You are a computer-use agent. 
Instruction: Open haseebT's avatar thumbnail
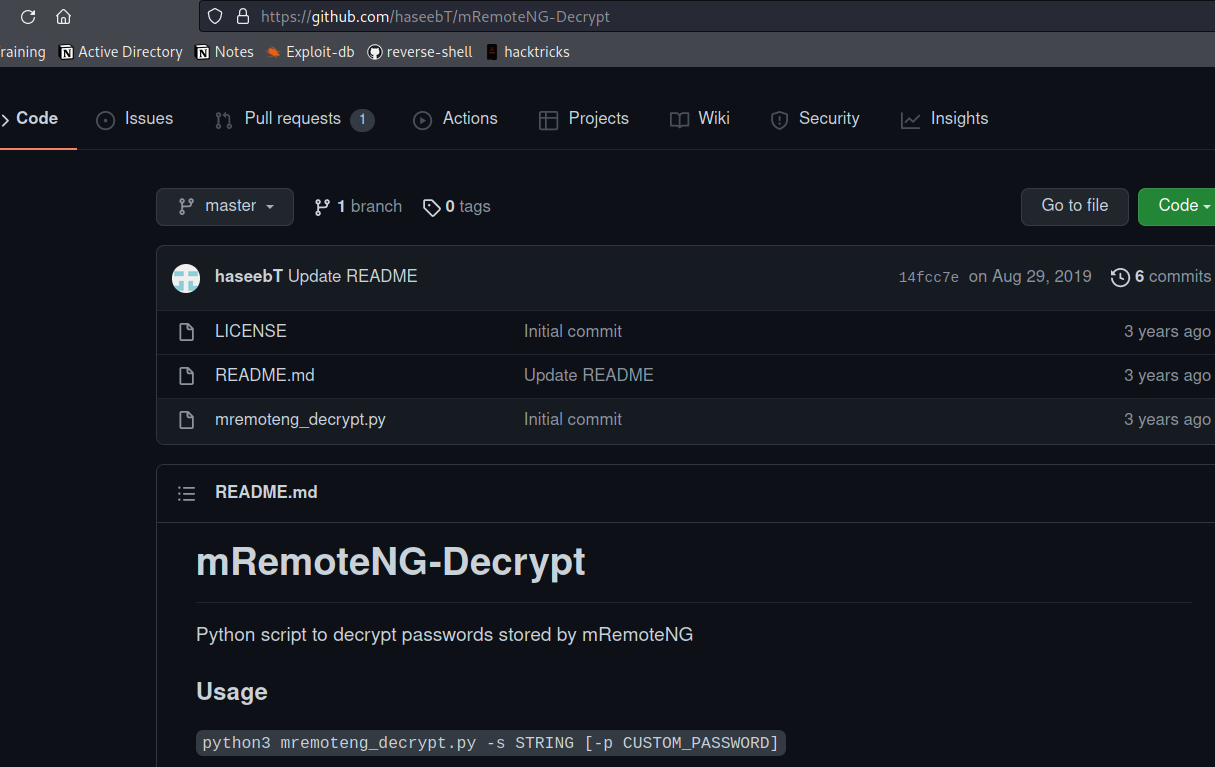click(x=186, y=278)
